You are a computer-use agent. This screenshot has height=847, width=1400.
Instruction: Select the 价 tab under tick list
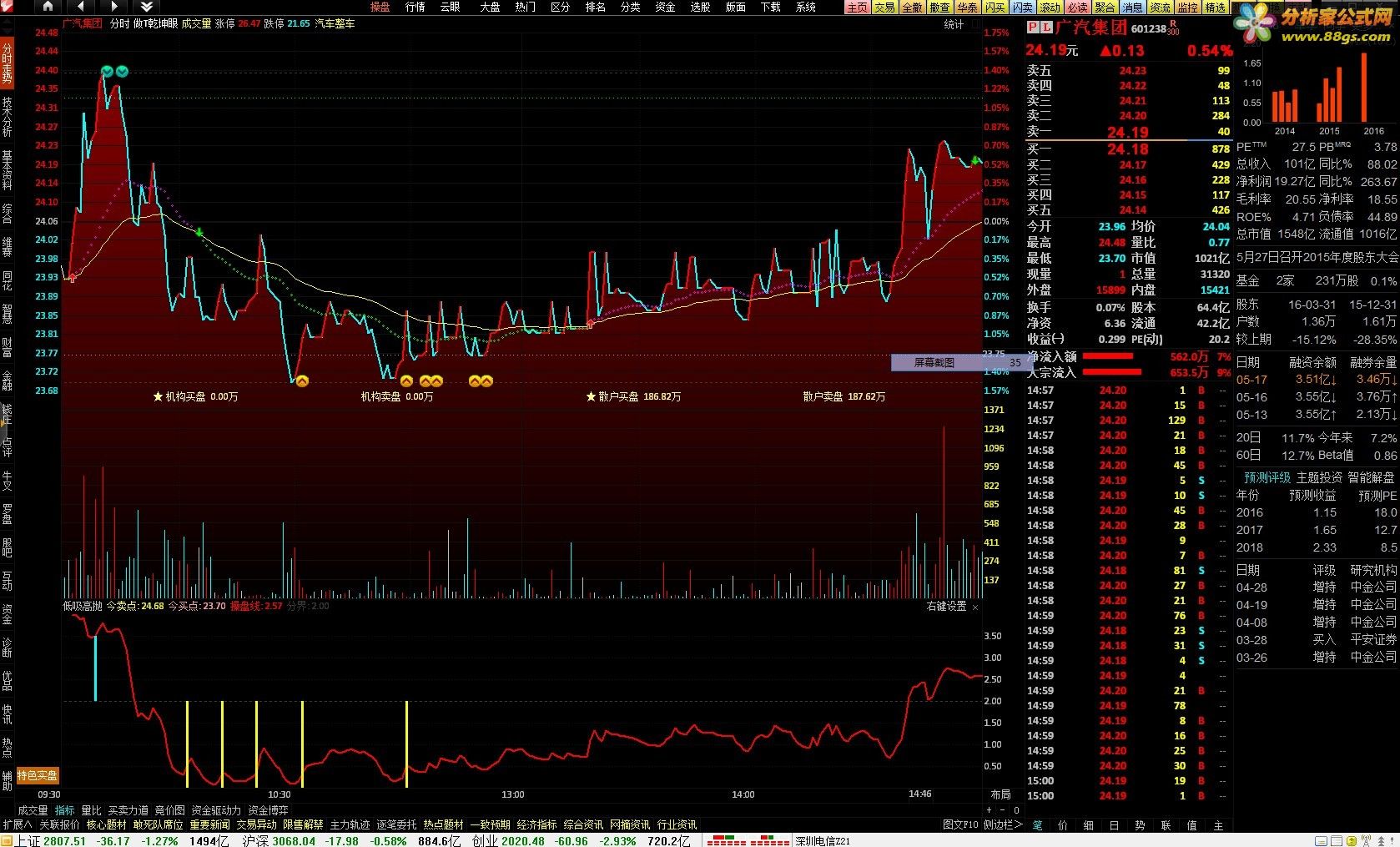point(1062,825)
